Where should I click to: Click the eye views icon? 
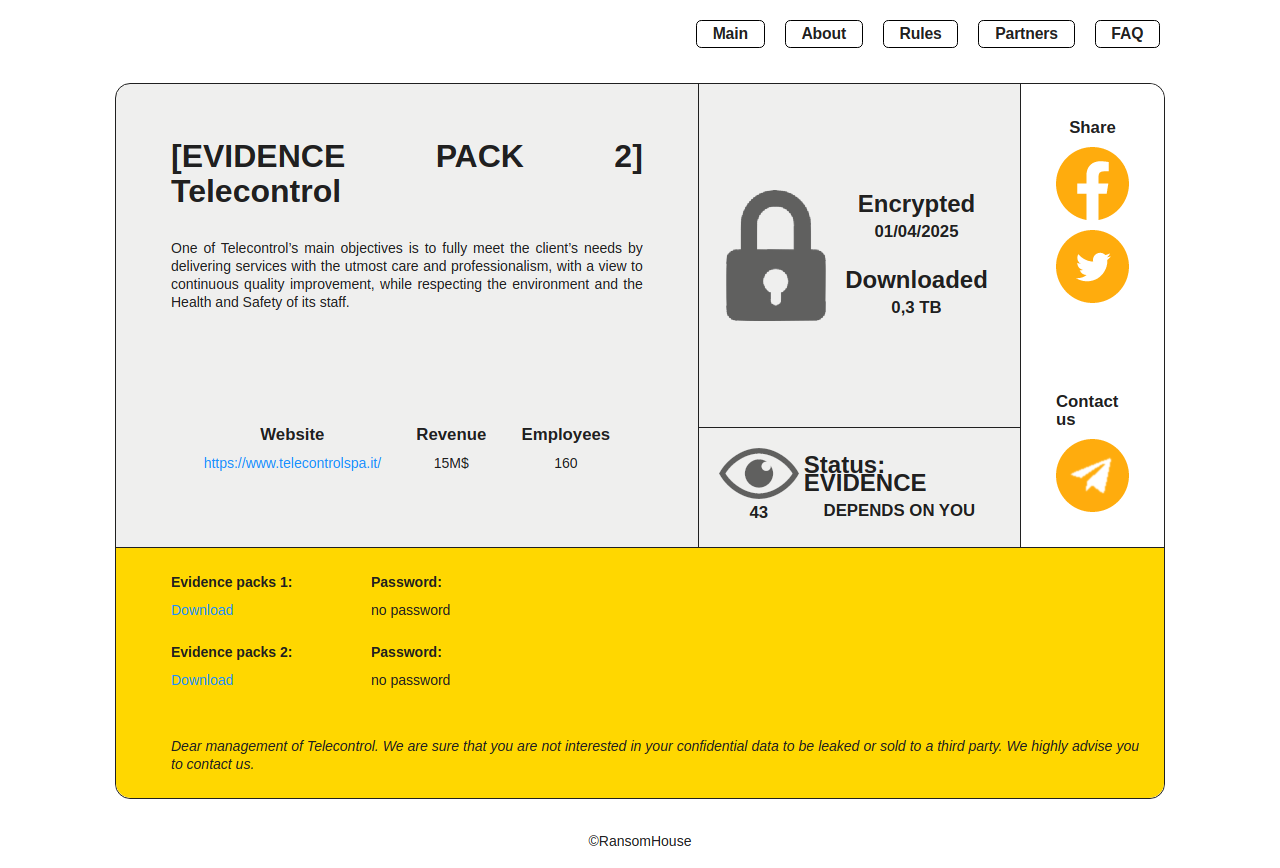coord(758,473)
